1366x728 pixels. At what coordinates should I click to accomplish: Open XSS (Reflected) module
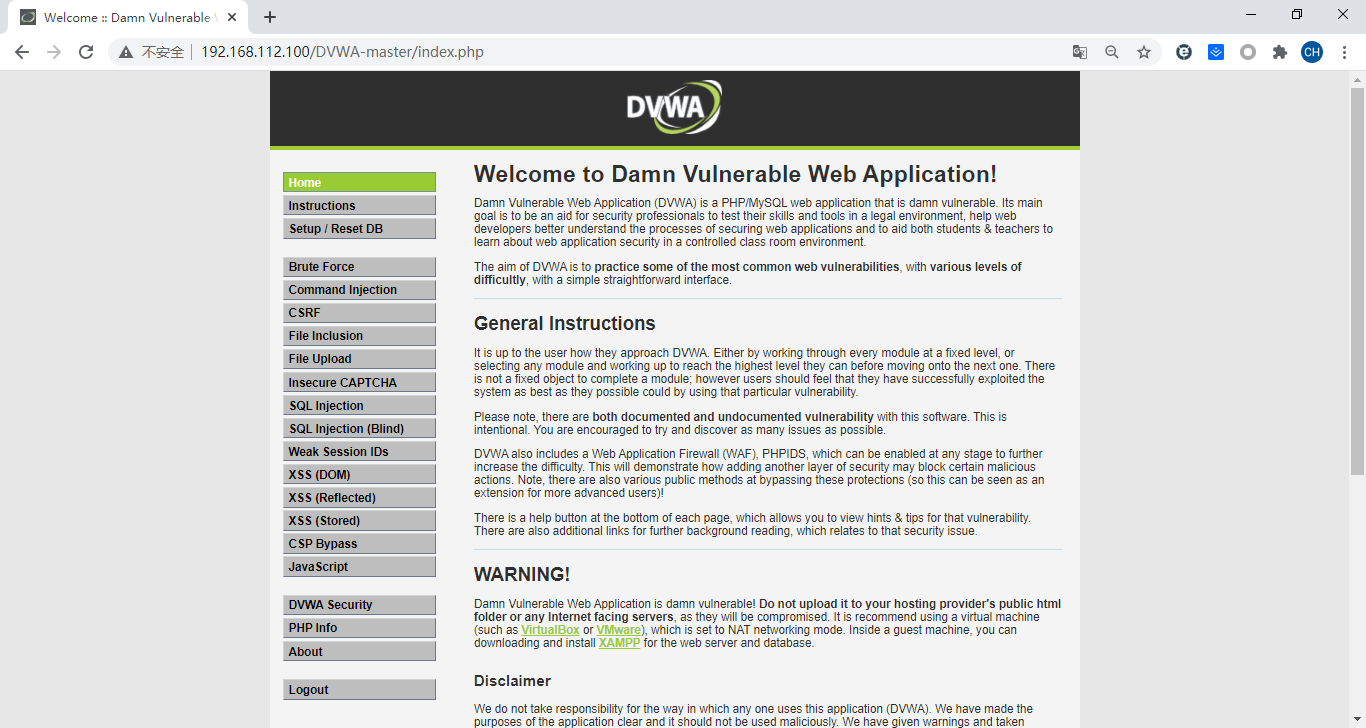(360, 497)
